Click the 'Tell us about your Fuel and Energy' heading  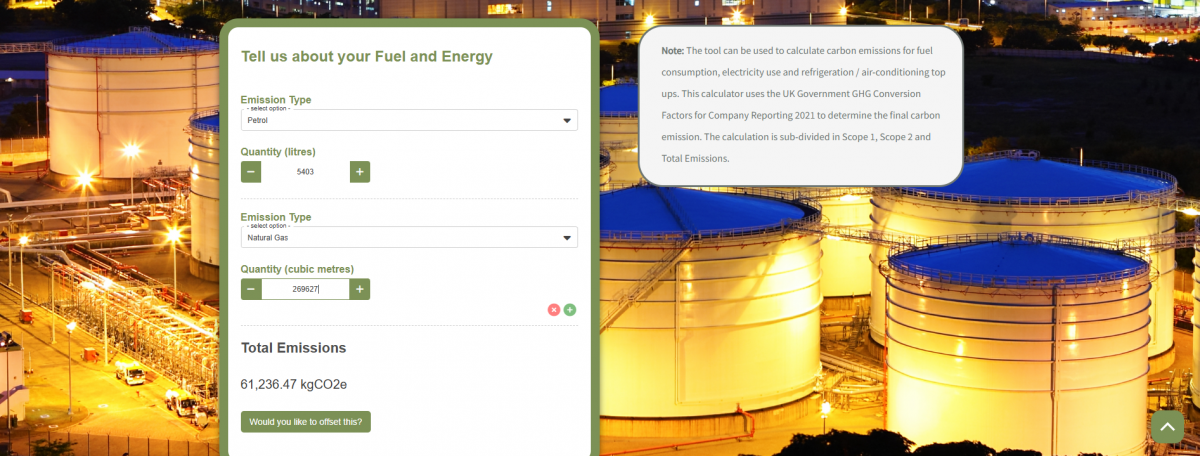click(367, 57)
